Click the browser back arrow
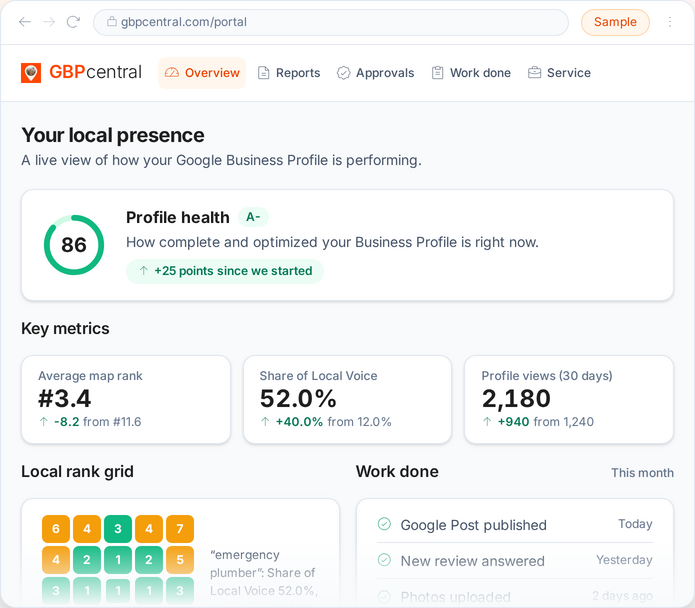The height and width of the screenshot is (608, 695). tap(25, 22)
